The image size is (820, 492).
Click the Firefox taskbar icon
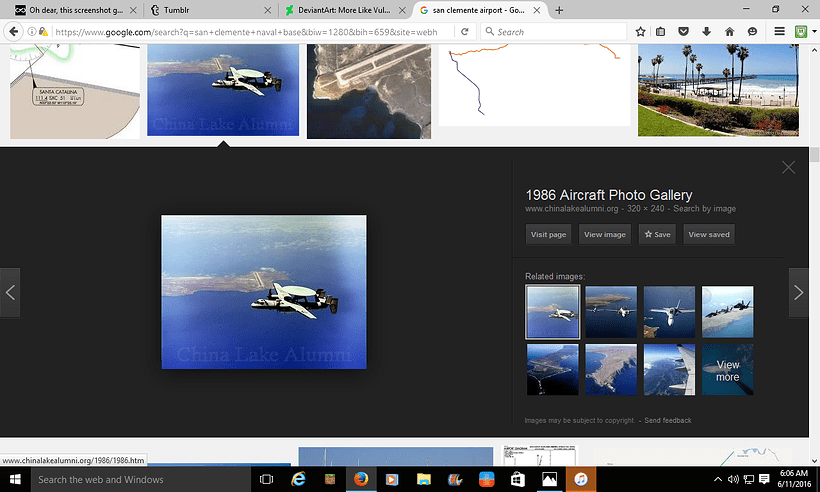[x=361, y=479]
